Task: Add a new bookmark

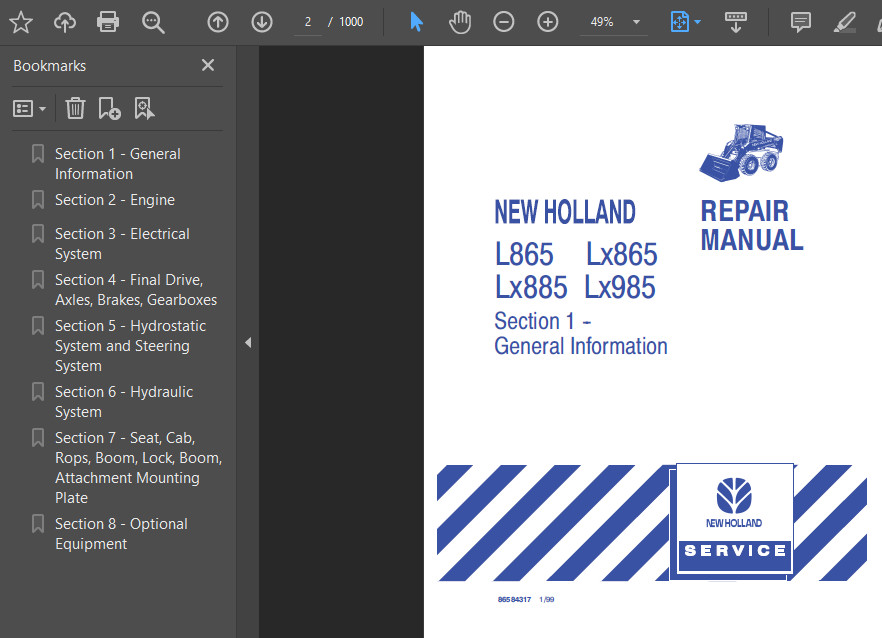Action: click(x=109, y=109)
